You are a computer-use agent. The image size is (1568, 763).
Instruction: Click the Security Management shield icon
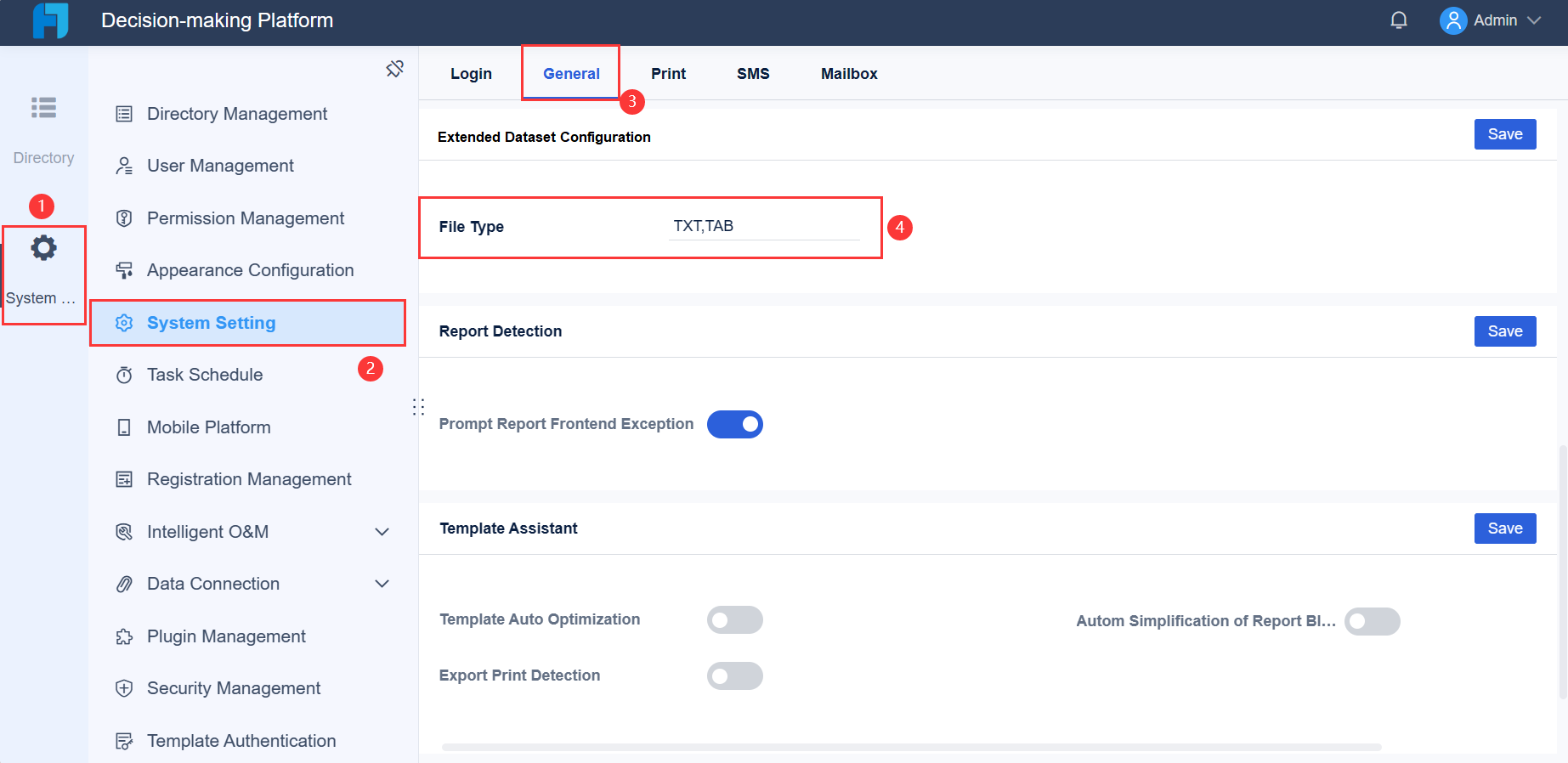pyautogui.click(x=124, y=688)
